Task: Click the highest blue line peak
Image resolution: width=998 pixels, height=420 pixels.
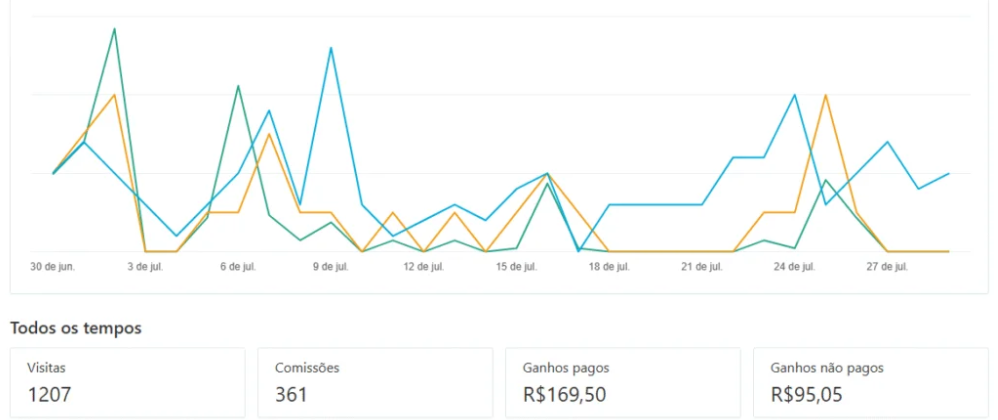Action: (331, 48)
